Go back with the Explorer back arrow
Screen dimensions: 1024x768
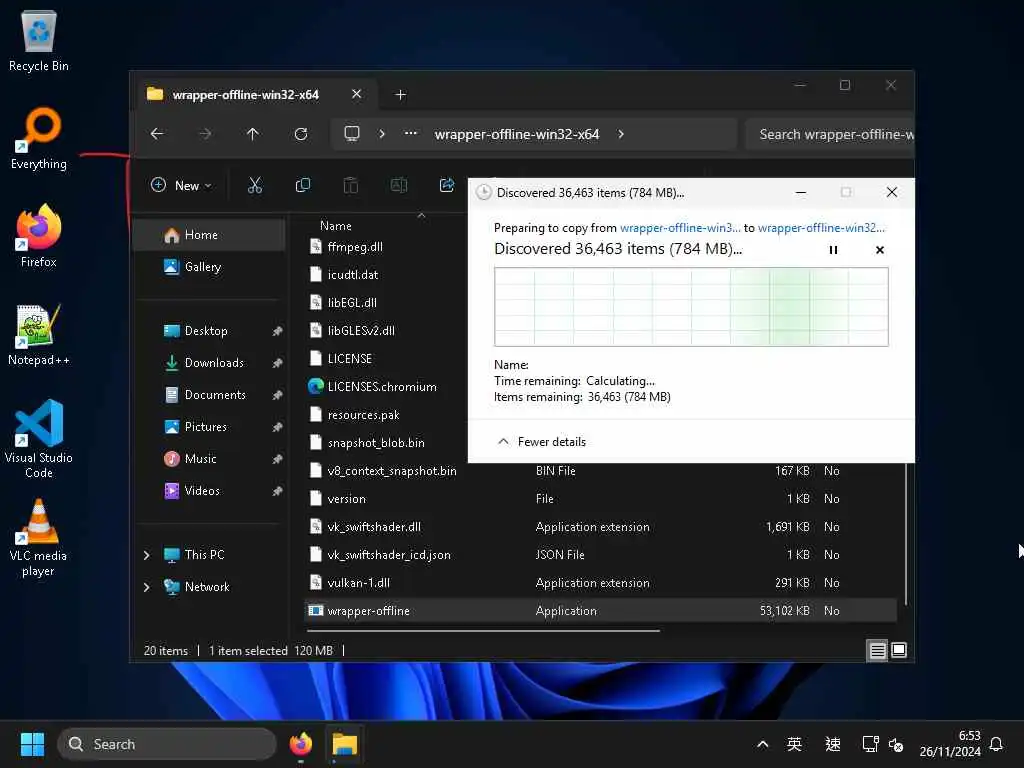click(157, 134)
